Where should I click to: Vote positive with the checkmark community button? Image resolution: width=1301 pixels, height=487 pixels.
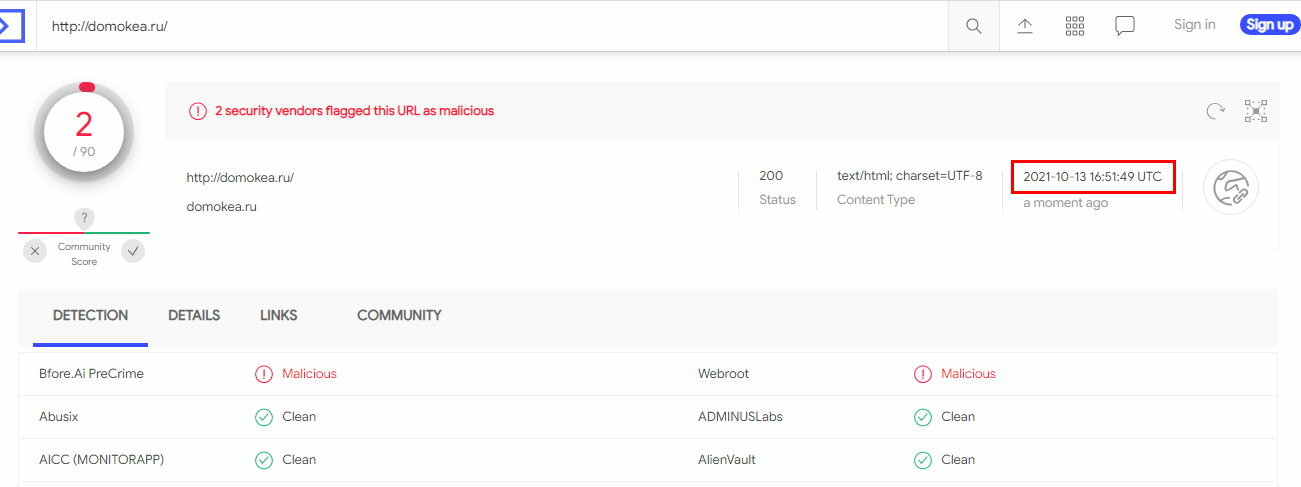point(133,252)
